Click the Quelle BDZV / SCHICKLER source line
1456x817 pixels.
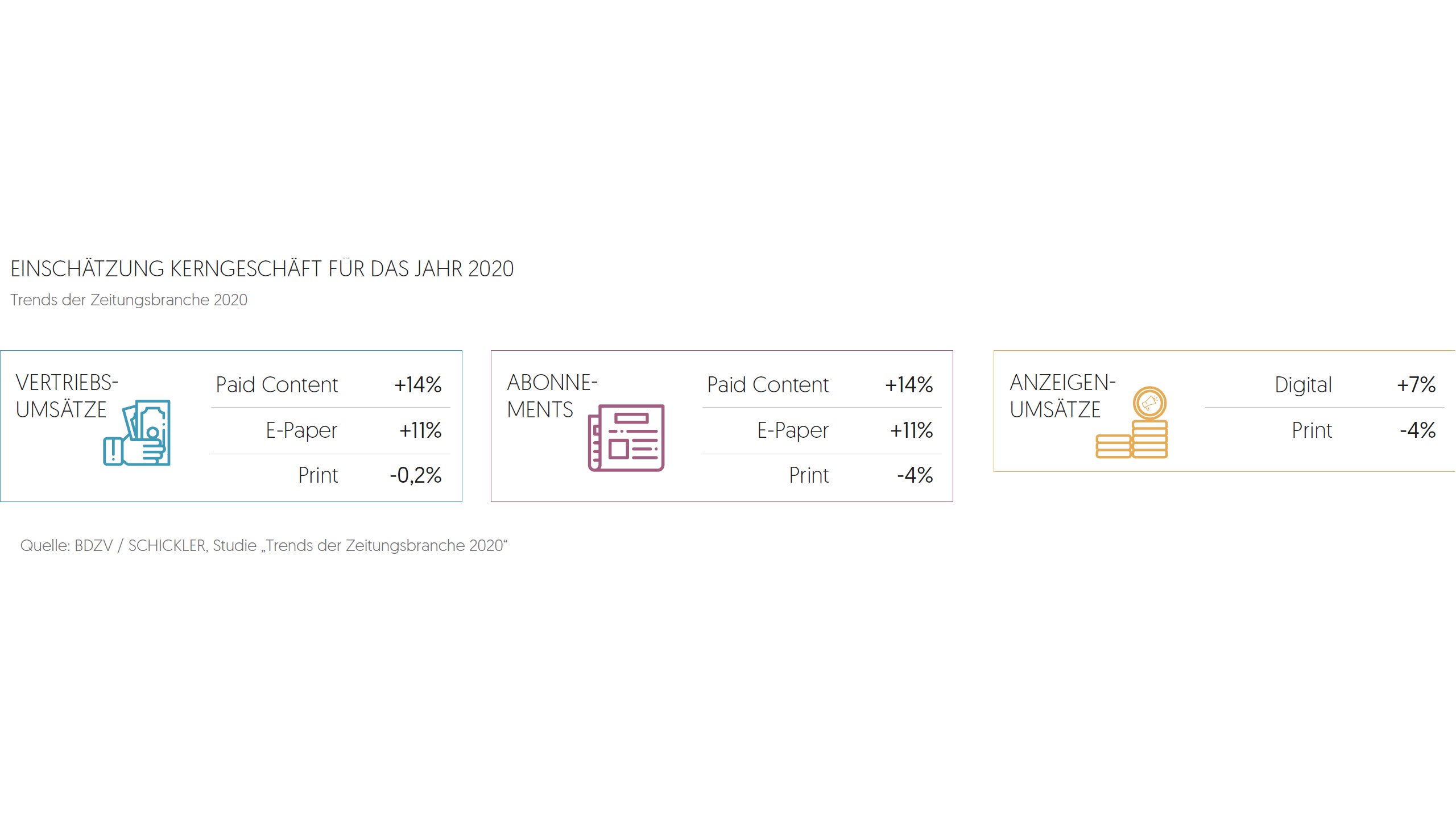pyautogui.click(x=263, y=545)
